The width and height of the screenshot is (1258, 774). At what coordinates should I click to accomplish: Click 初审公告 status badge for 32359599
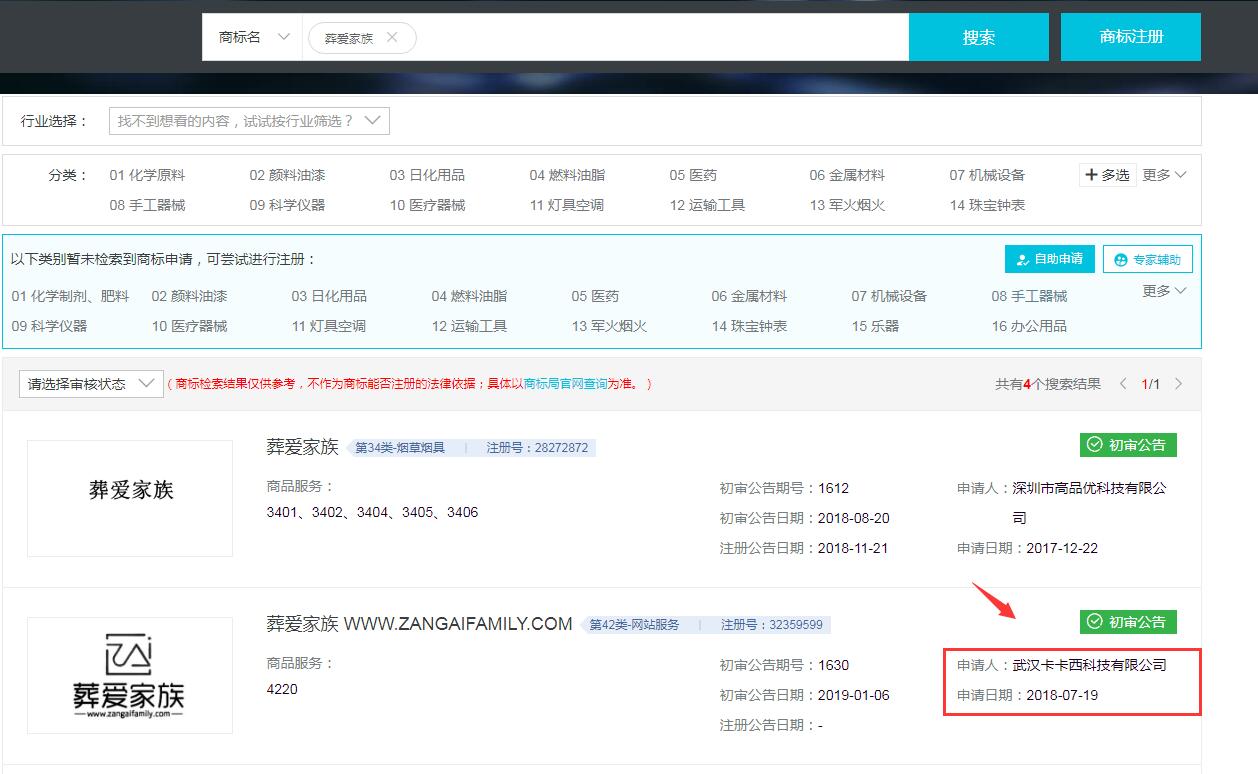point(1128,622)
